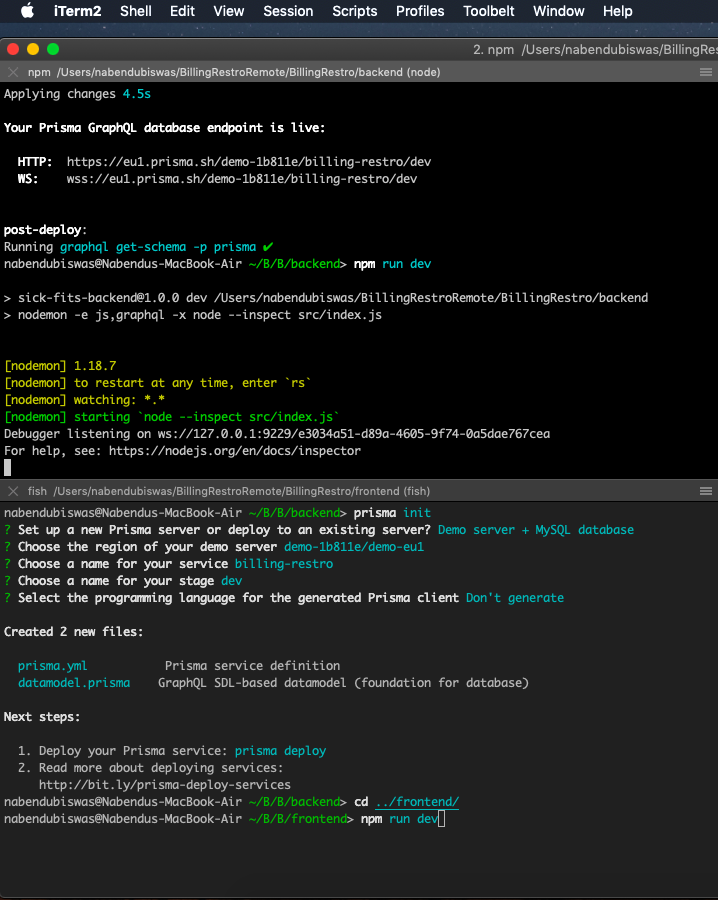Open the backend pane hamburger menu

tap(706, 72)
